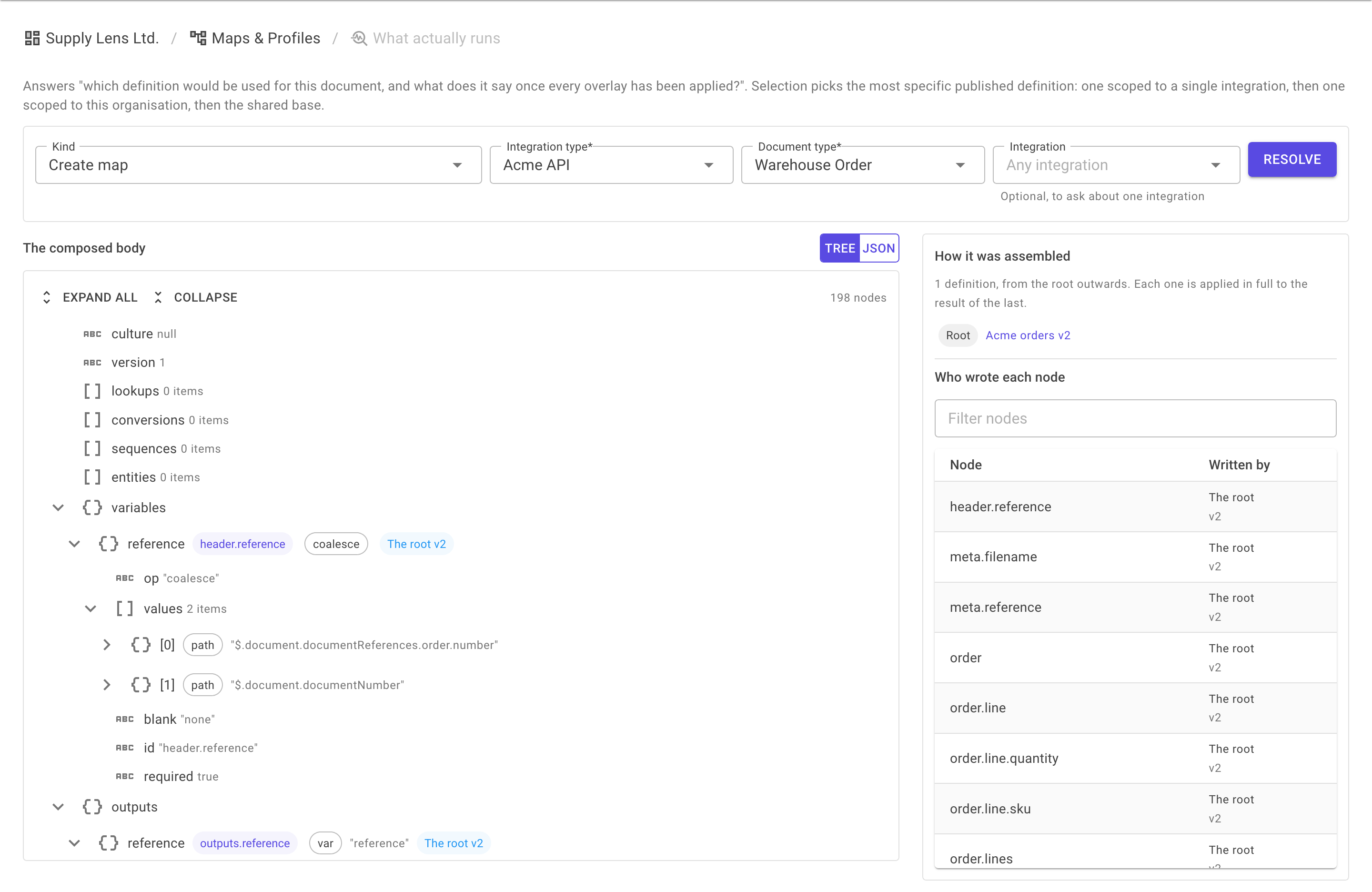Screen dimensions: 1372x892
Task: Click the ABC type icon beside version
Action: pos(92,363)
